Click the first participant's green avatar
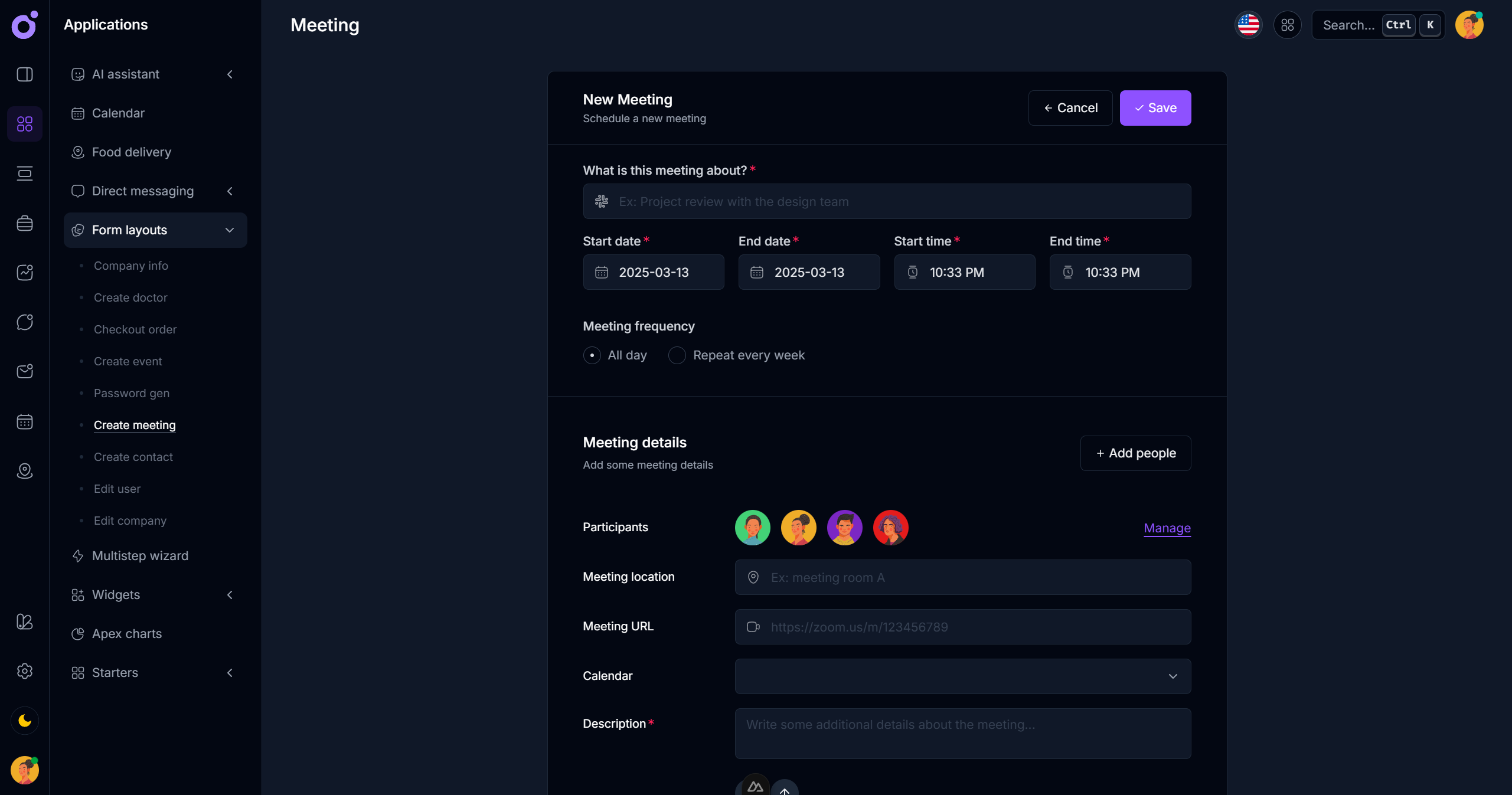Screen dimensions: 1512x795 pos(752,528)
